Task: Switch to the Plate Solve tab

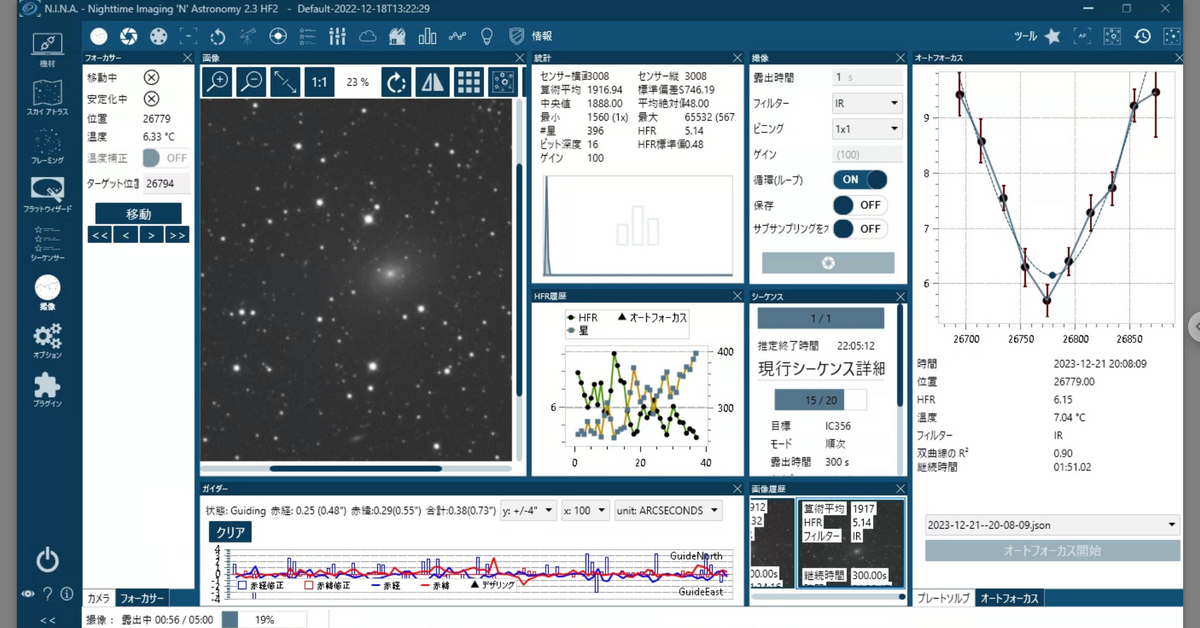Action: 944,598
